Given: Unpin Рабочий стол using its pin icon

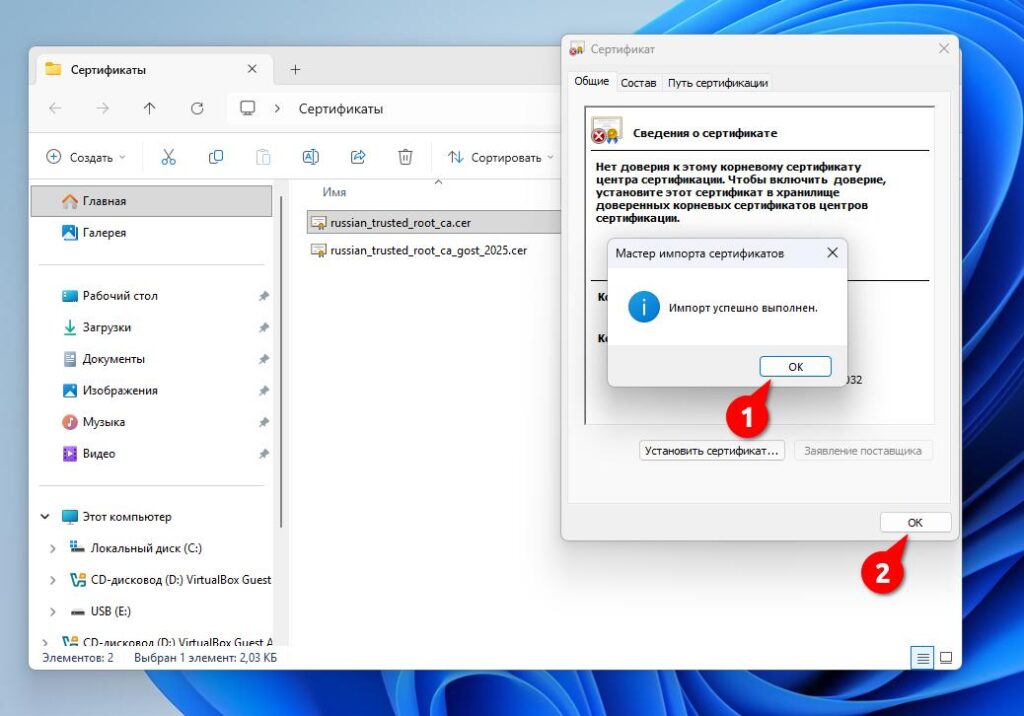Looking at the screenshot, I should [x=263, y=296].
